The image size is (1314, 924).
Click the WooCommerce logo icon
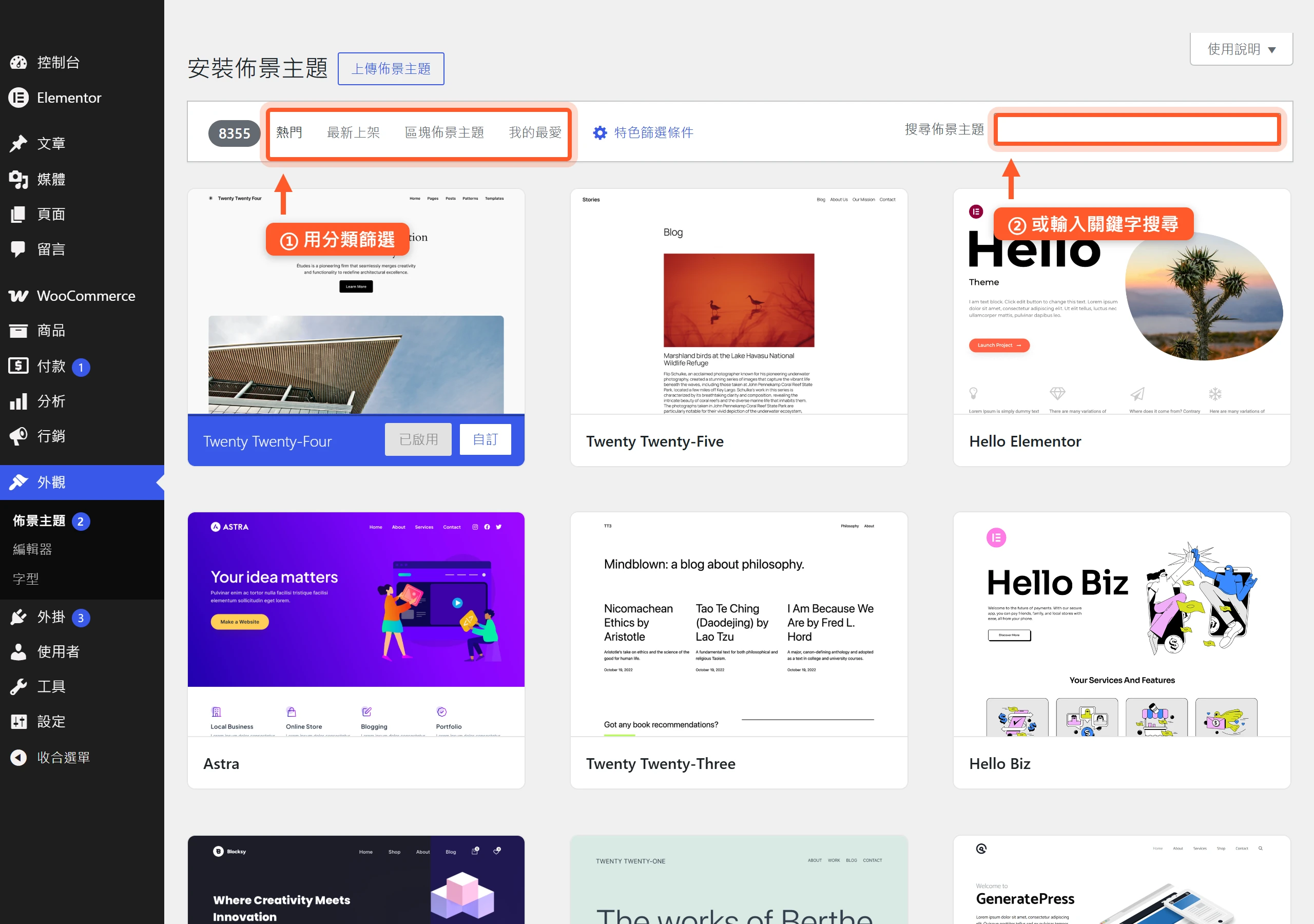coord(18,296)
